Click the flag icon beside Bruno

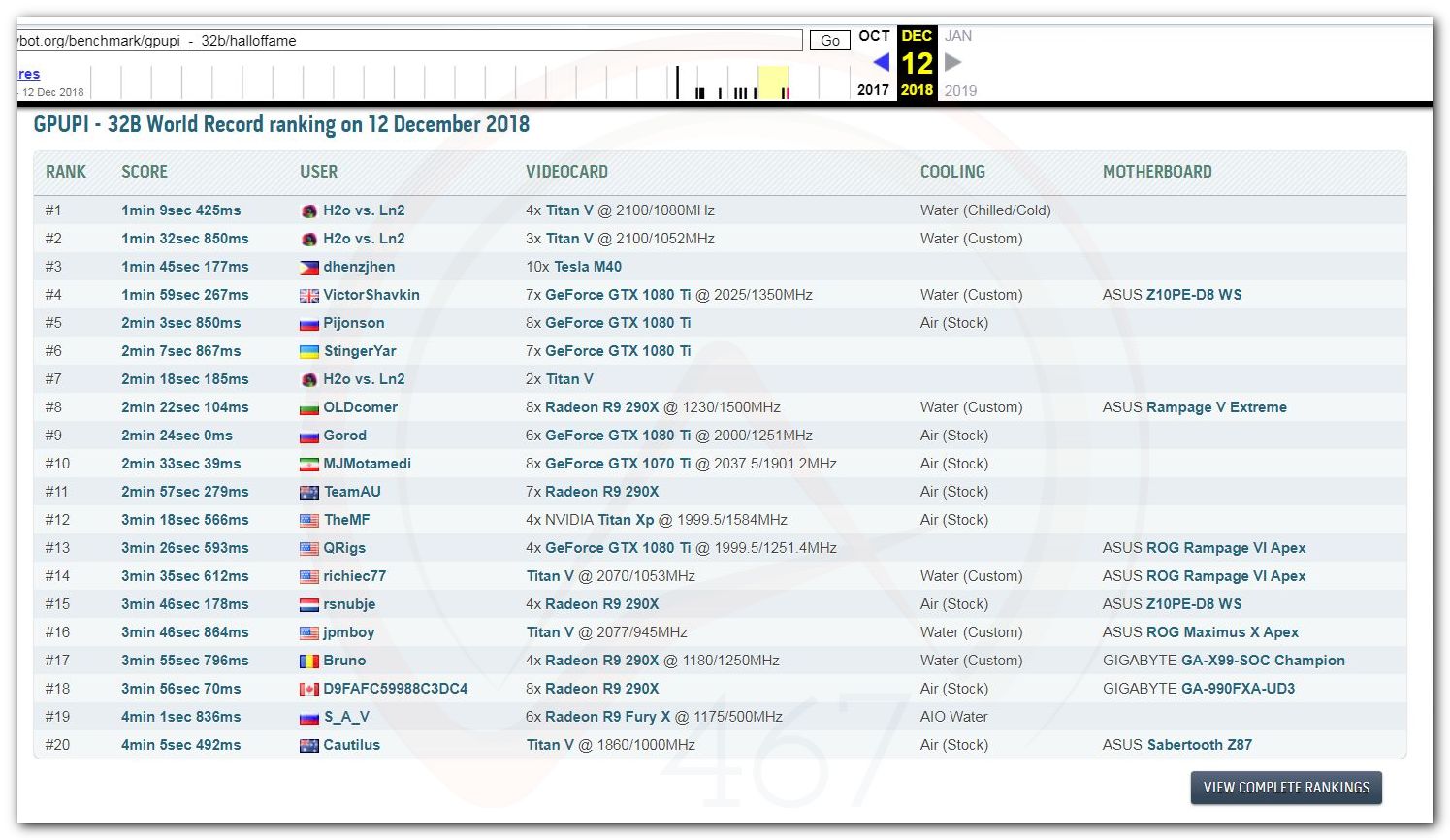coord(308,661)
